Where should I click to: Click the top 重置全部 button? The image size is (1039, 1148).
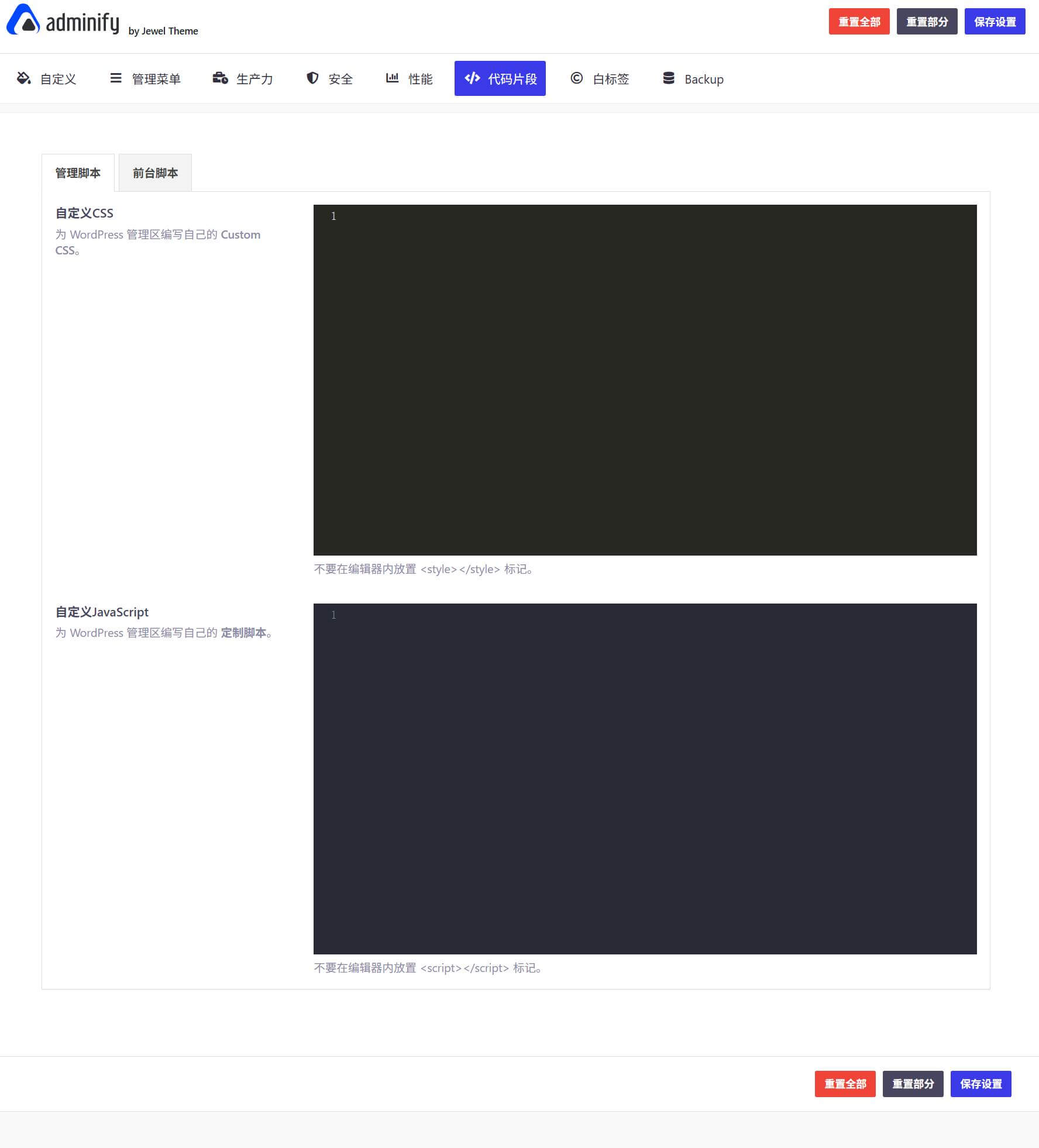(x=859, y=22)
